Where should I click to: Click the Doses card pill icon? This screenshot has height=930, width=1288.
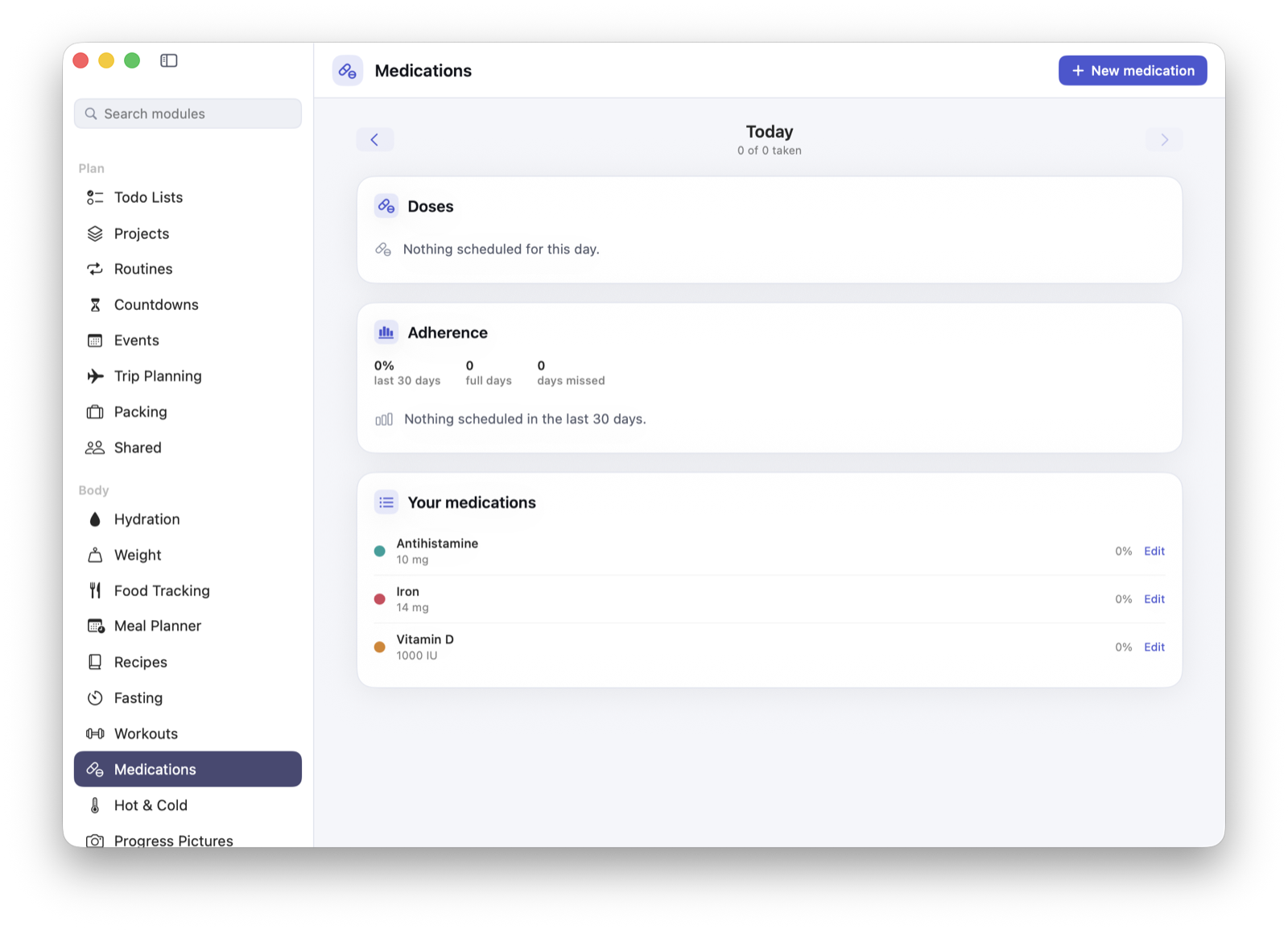coord(386,206)
